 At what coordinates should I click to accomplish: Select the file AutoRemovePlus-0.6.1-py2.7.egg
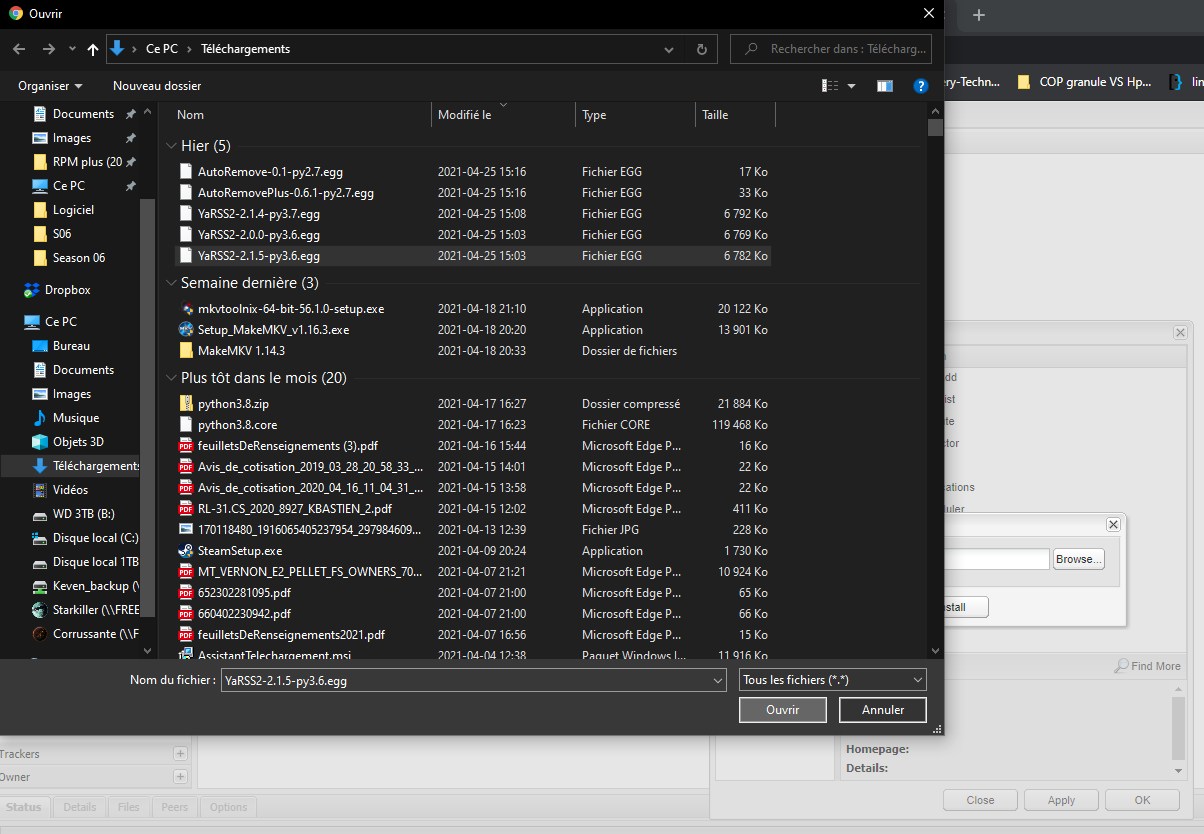(x=474, y=193)
